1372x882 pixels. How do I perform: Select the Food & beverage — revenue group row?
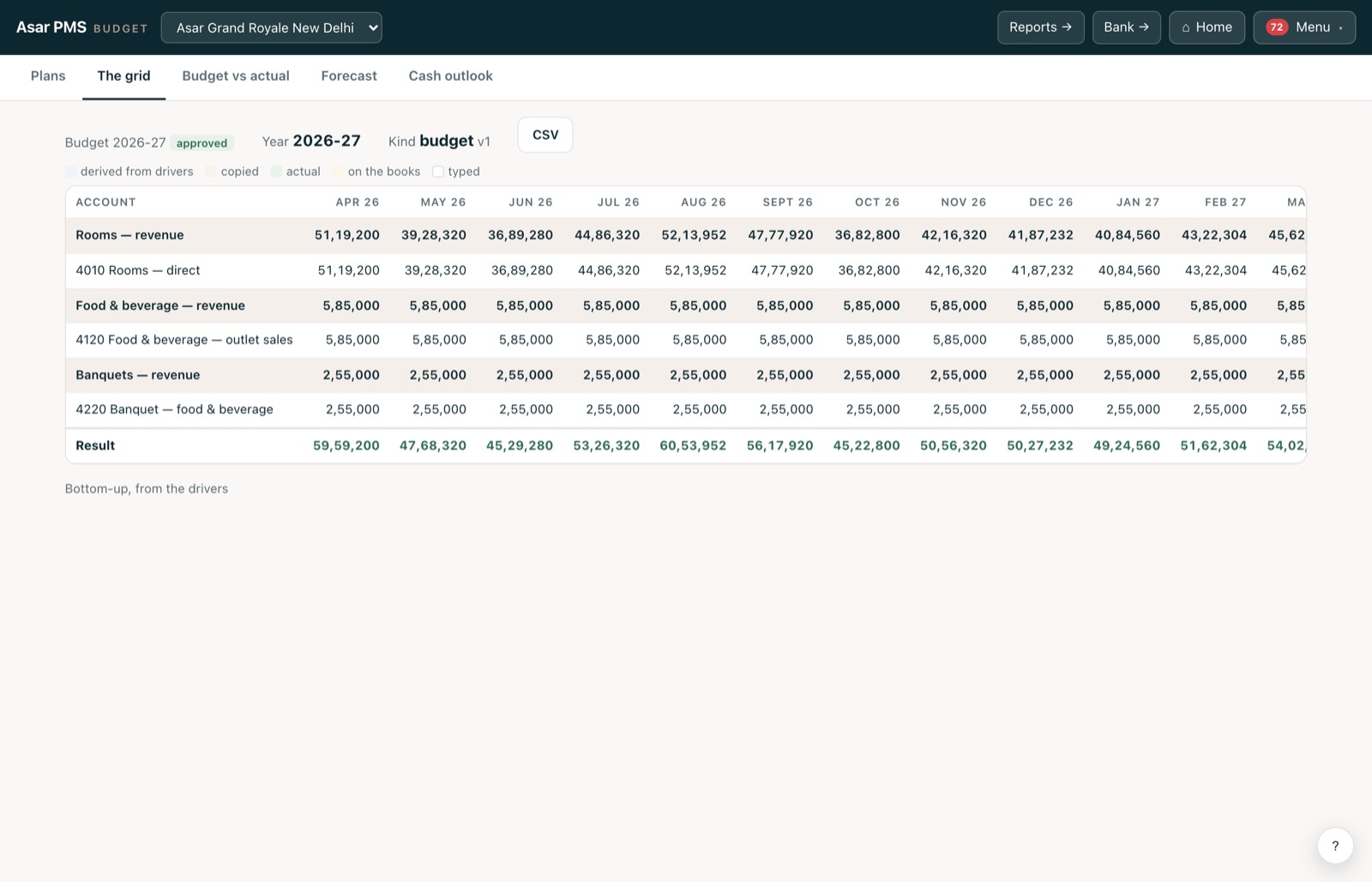685,305
